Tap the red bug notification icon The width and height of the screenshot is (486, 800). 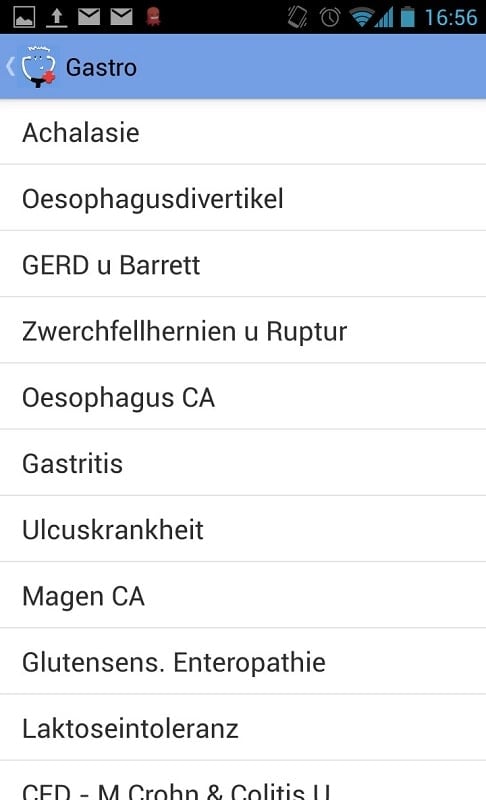153,17
